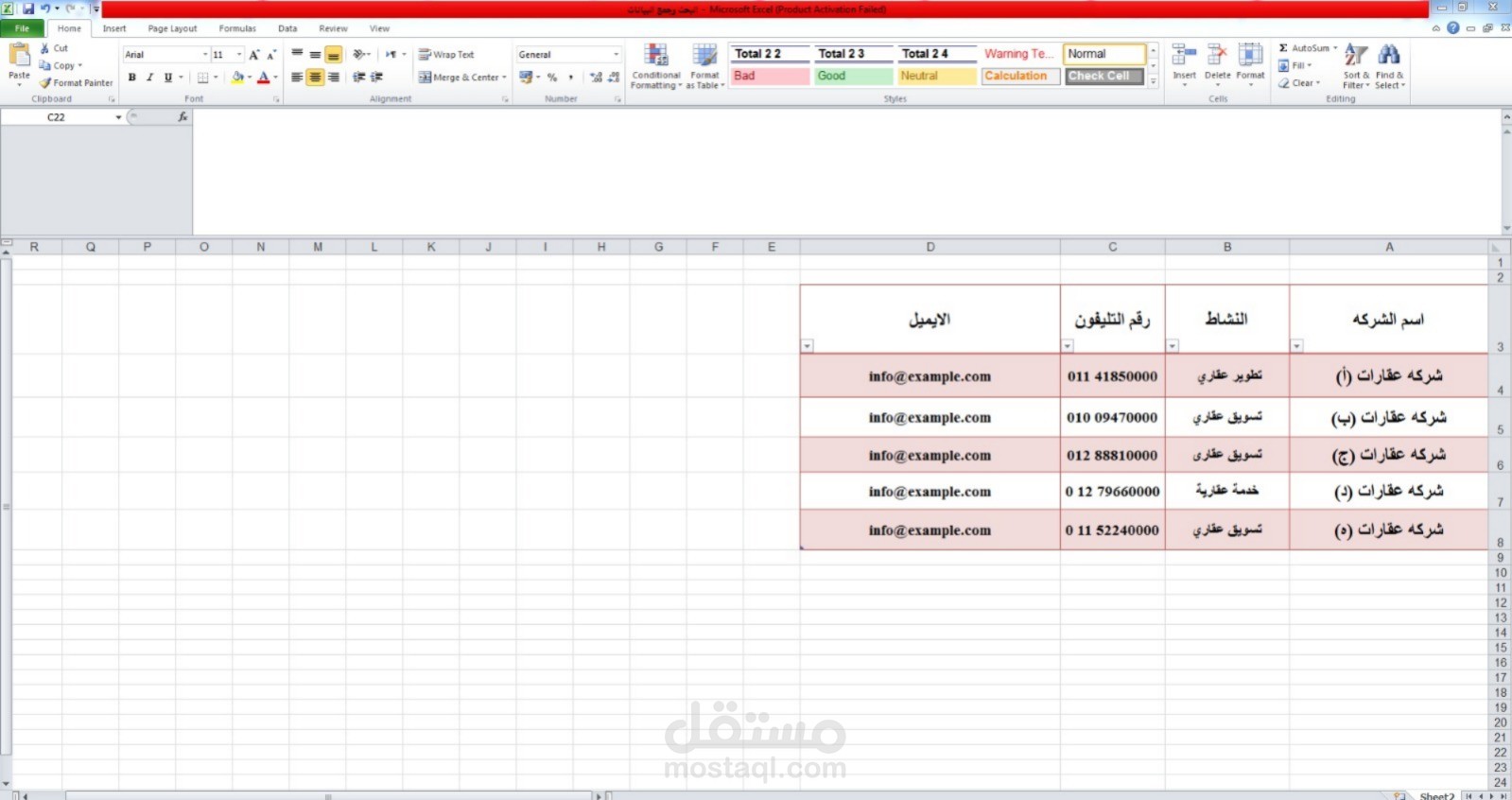
Task: Switch to the Formulas tab
Action: point(237,28)
